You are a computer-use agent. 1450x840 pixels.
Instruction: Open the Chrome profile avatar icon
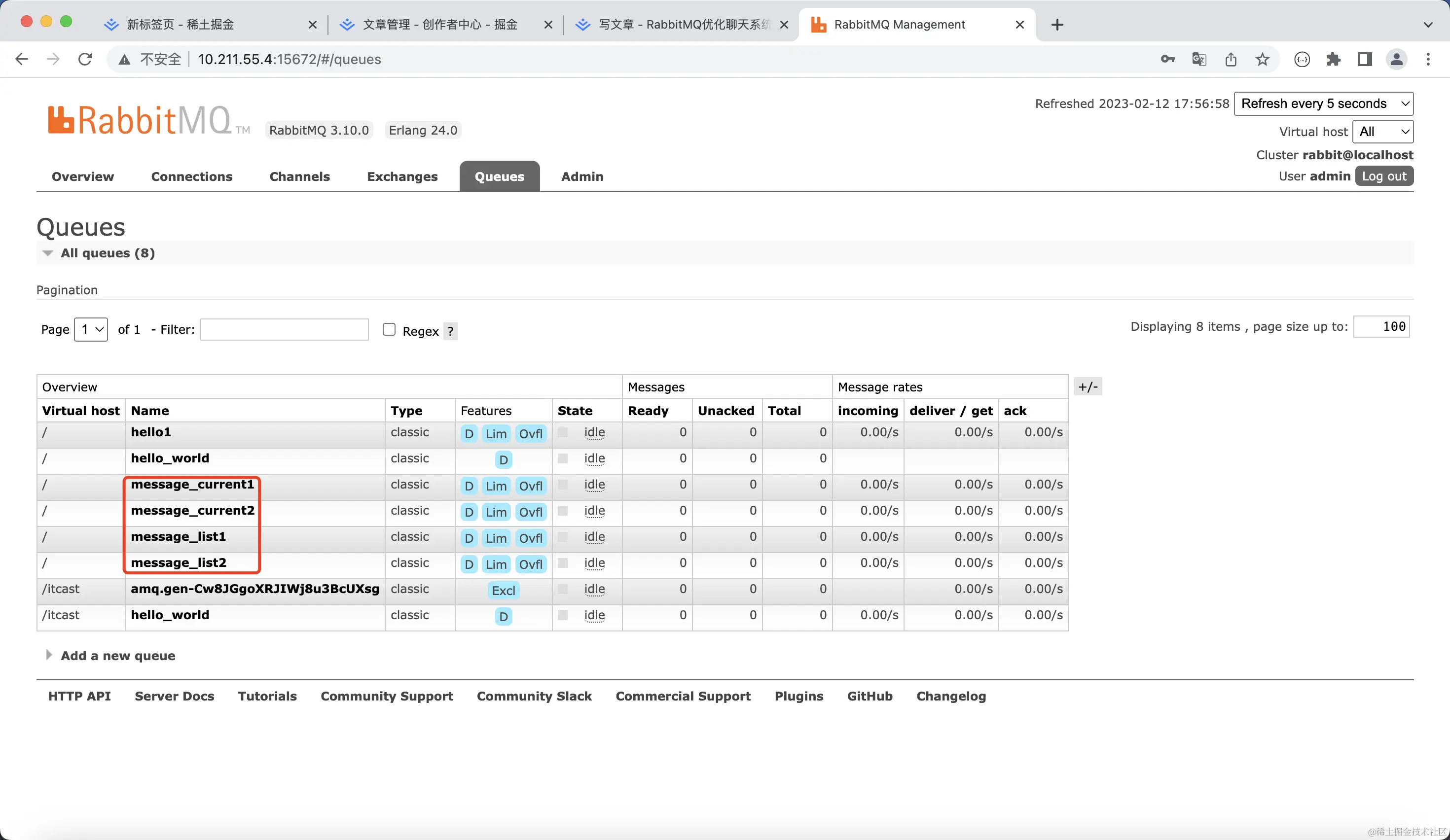pyautogui.click(x=1397, y=59)
